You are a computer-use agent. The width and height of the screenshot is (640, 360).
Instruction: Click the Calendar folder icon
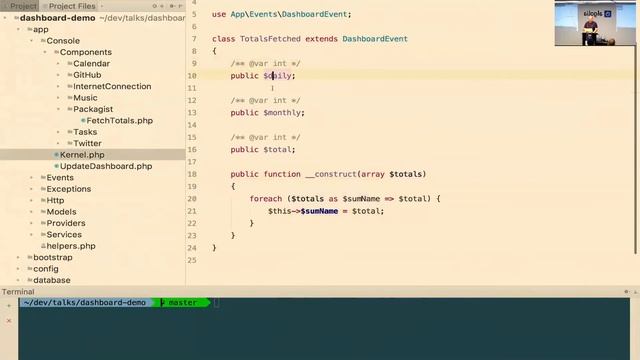click(70, 64)
